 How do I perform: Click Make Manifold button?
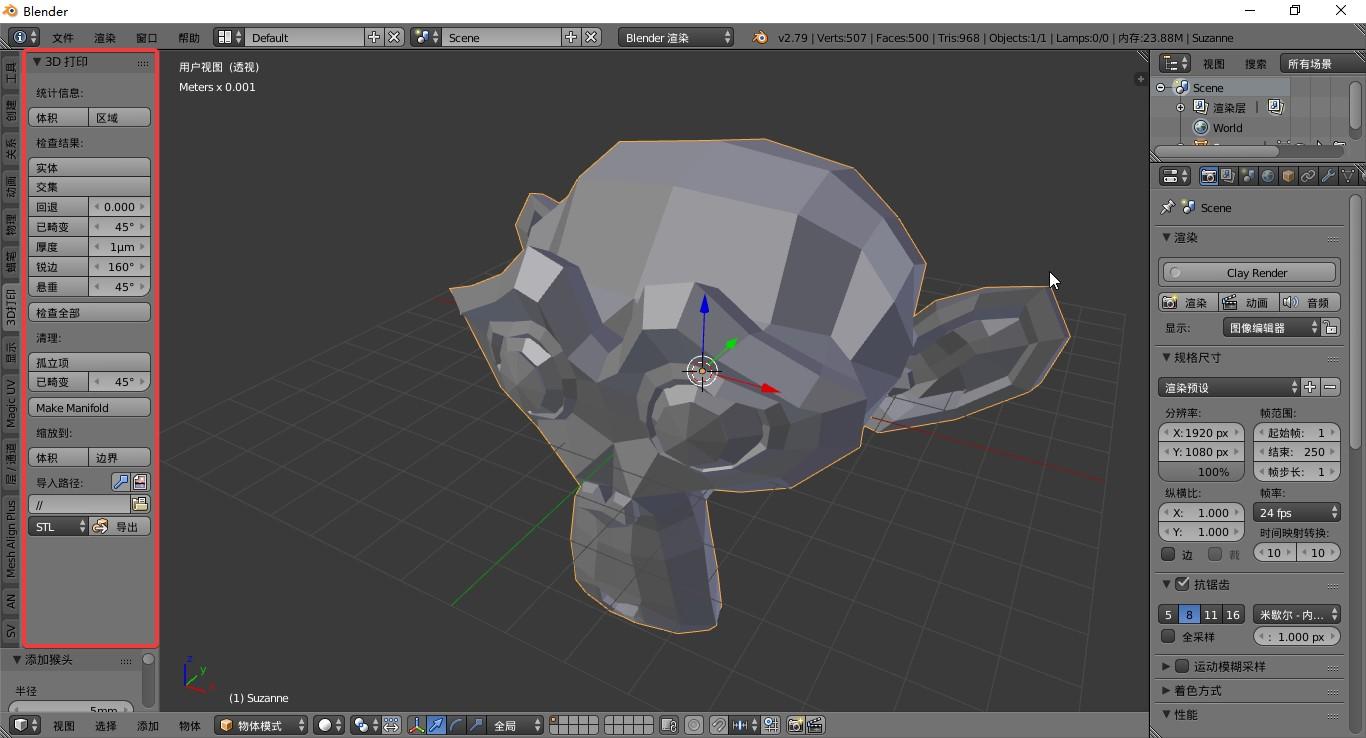click(90, 407)
